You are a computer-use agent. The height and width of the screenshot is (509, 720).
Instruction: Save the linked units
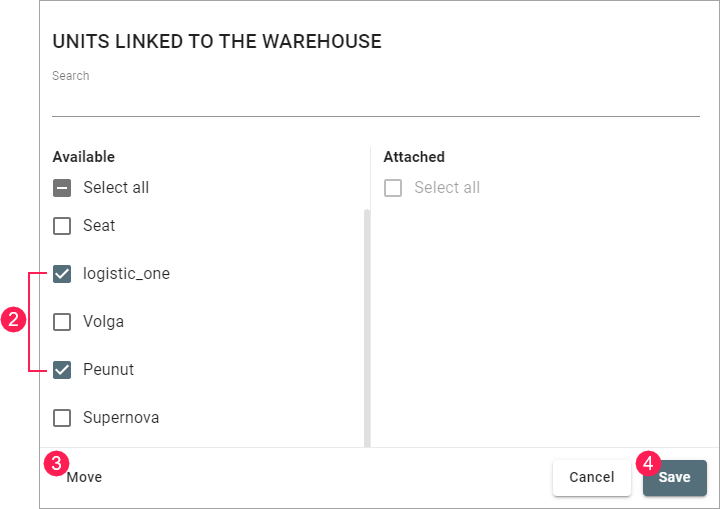[674, 478]
